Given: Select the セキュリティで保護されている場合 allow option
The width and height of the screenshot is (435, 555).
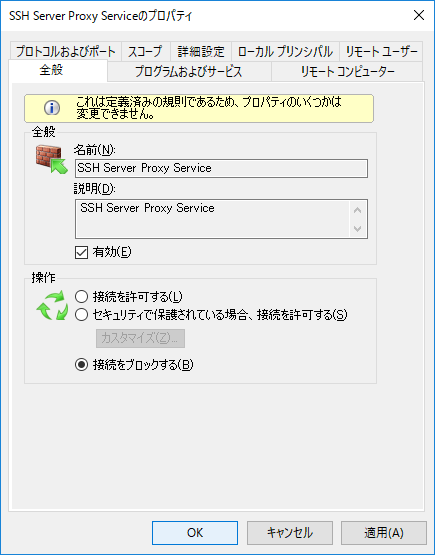Looking at the screenshot, I should click(81, 314).
